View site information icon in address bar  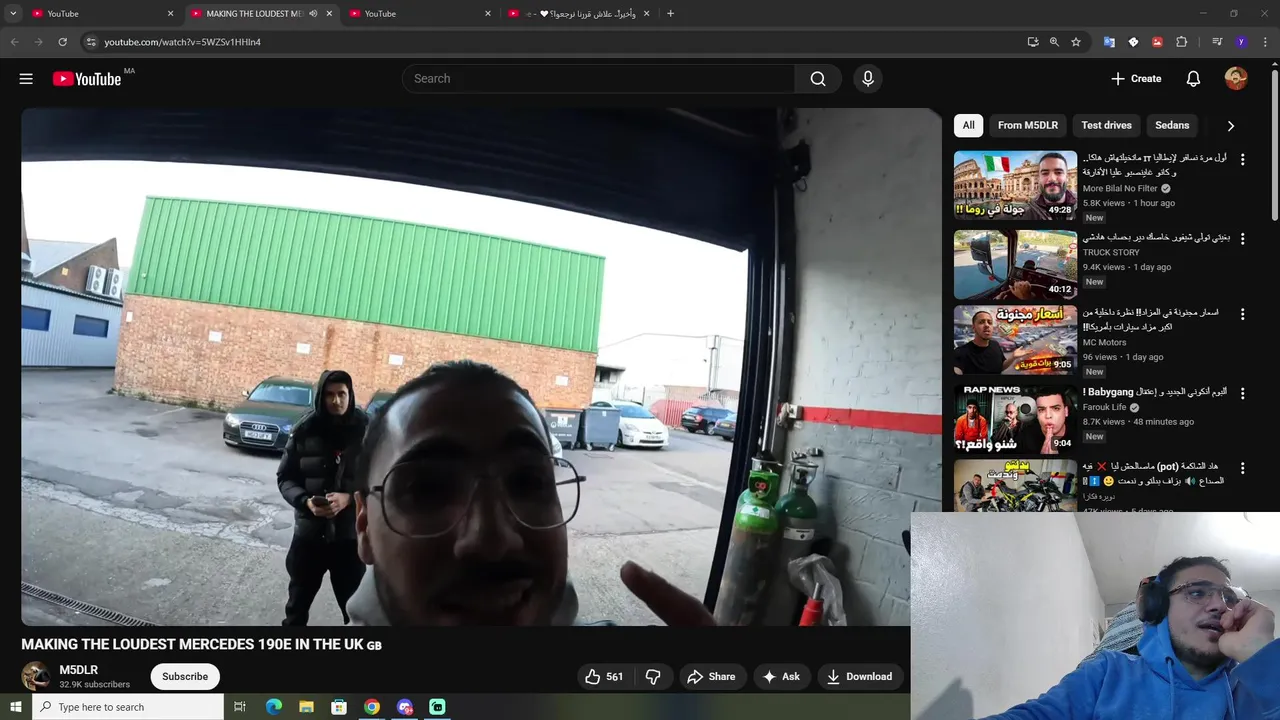point(90,42)
